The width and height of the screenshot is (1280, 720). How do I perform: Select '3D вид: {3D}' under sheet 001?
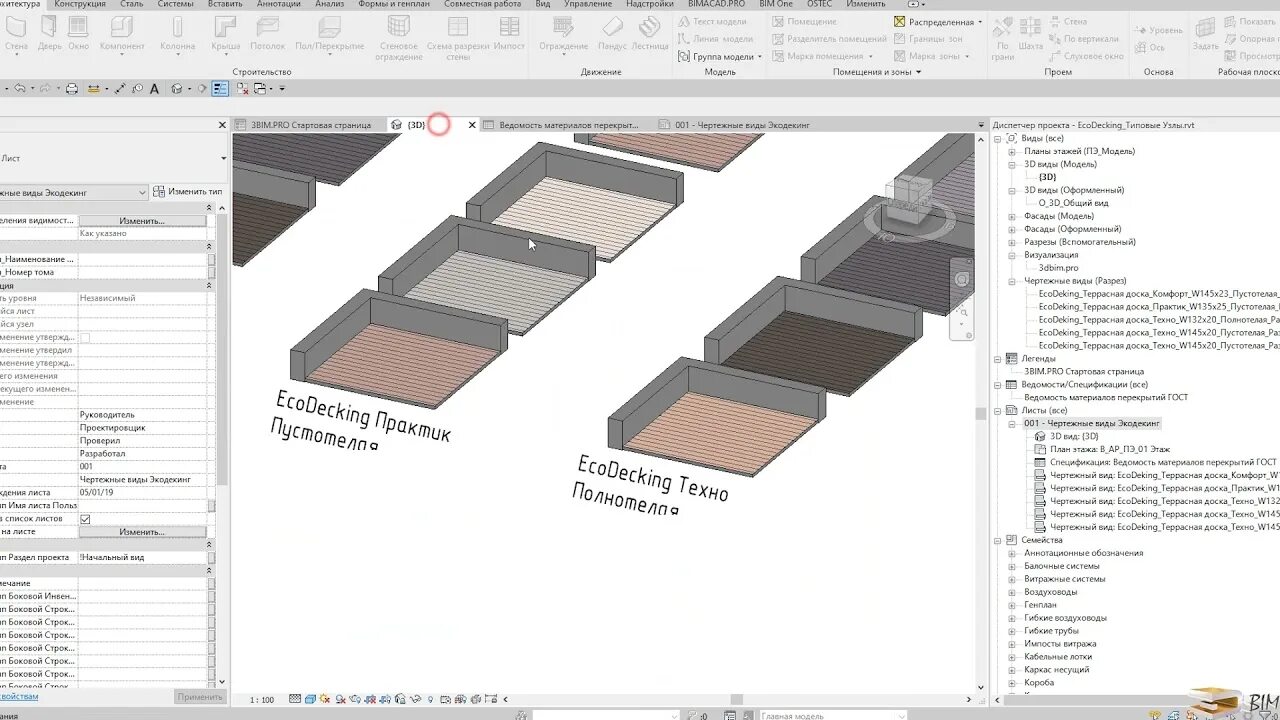click(x=1073, y=436)
